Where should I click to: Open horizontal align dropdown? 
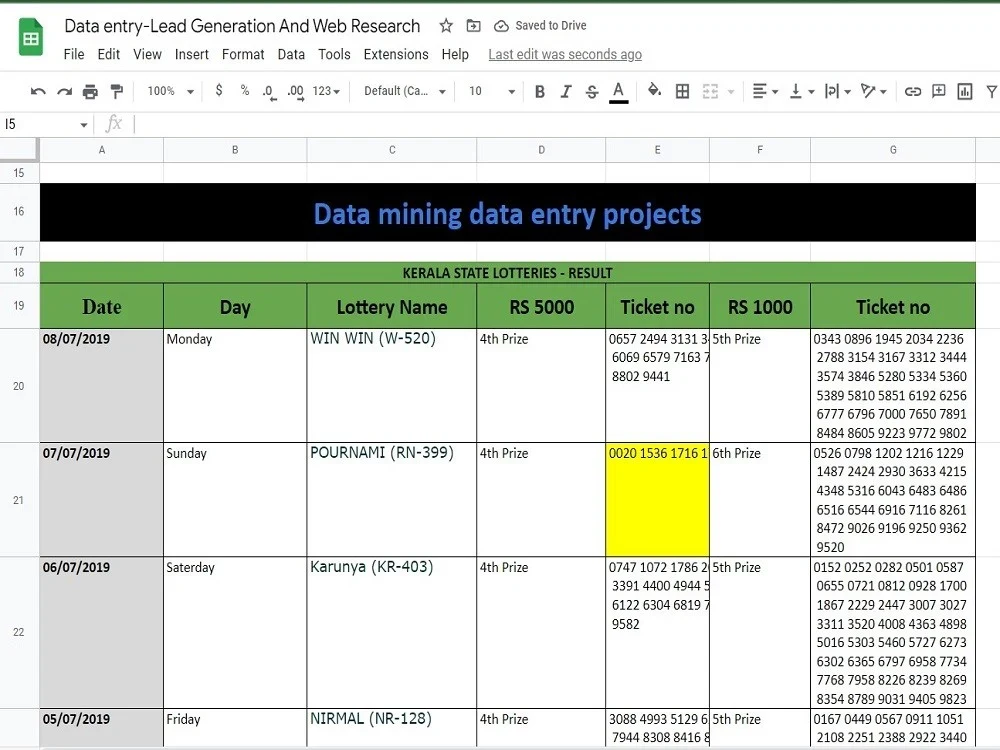765,91
